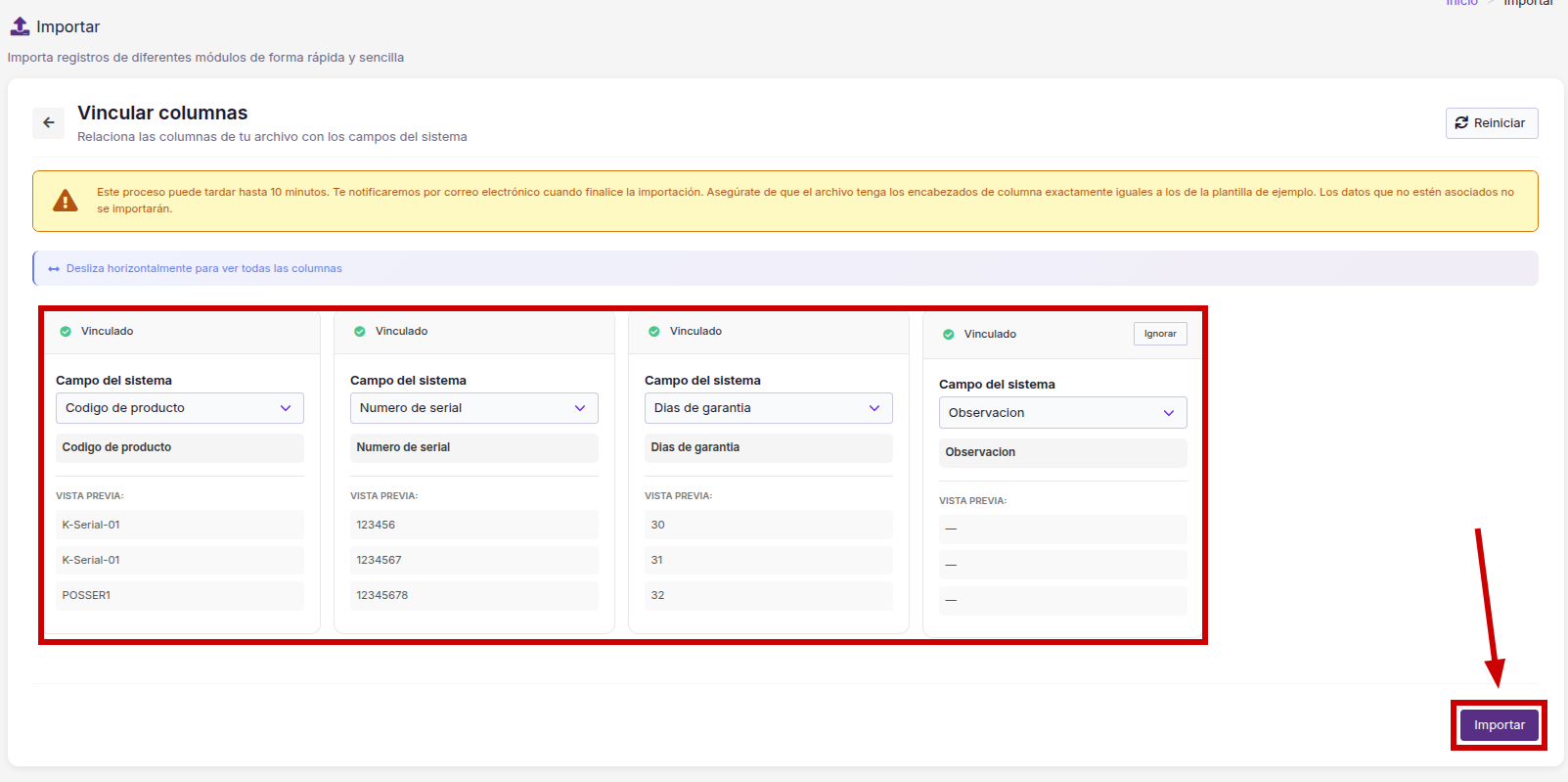
Task: Click the preview value 123456
Action: [x=376, y=525]
